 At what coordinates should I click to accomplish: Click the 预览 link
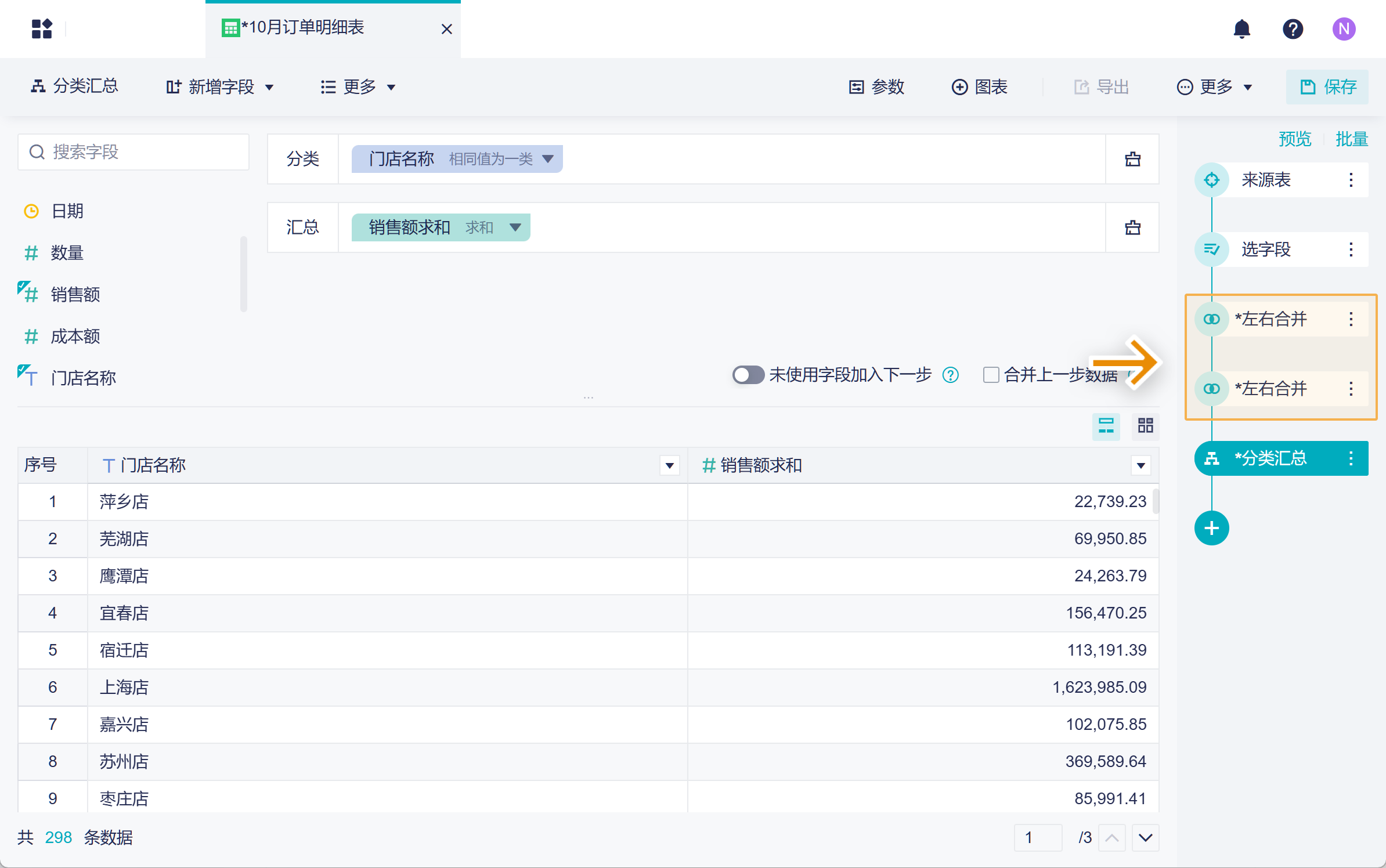(1295, 139)
